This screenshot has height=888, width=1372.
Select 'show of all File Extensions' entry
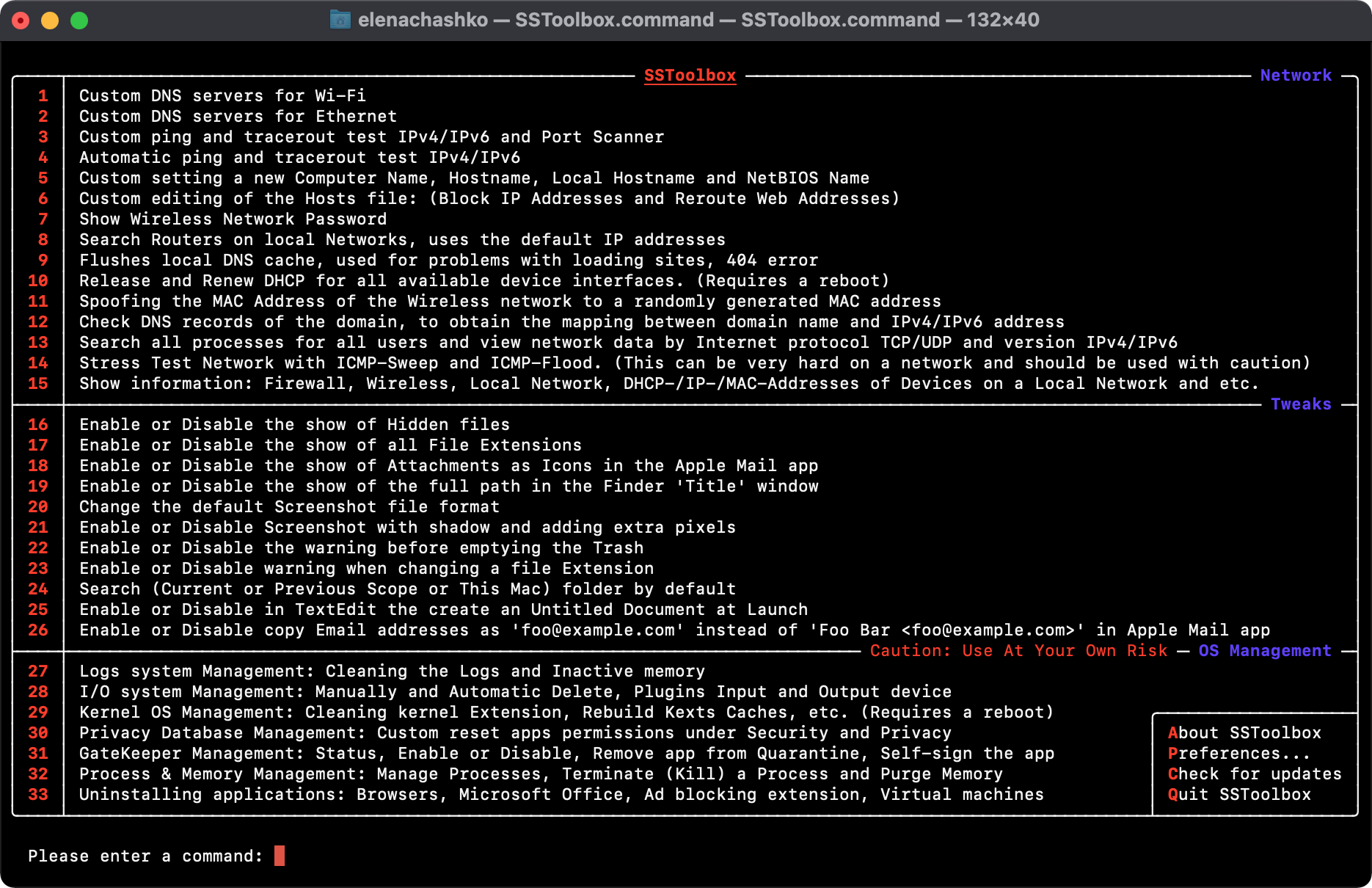(330, 445)
